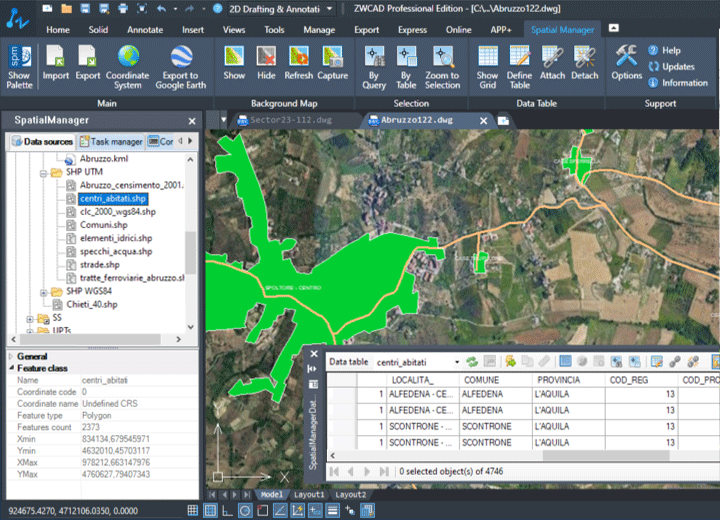Click the Detach data icon
Viewport: 720px width, 520px height.
585,62
